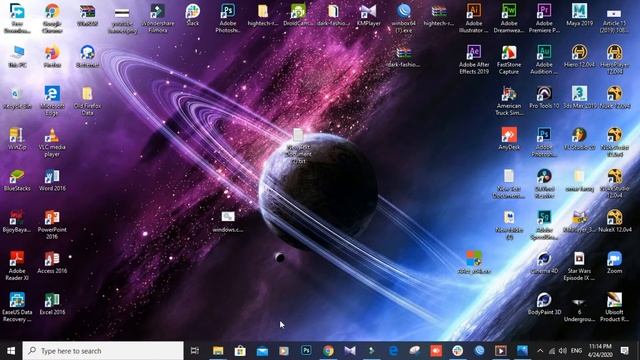Launch Wondershare Filmora from desktop
640x360 pixels.
158,18
